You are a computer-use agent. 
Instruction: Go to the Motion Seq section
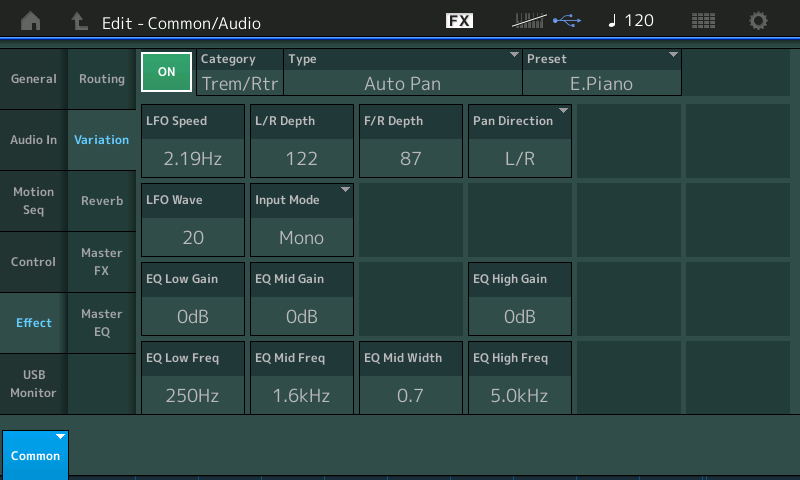pyautogui.click(x=34, y=201)
